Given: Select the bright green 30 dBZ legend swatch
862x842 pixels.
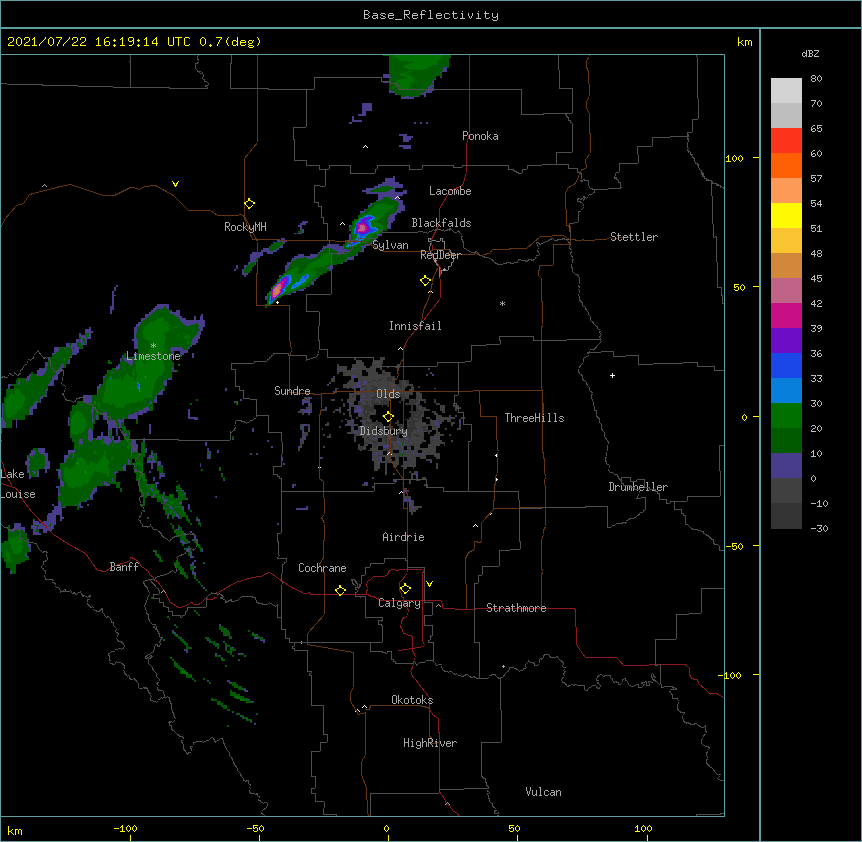Looking at the screenshot, I should [x=786, y=416].
